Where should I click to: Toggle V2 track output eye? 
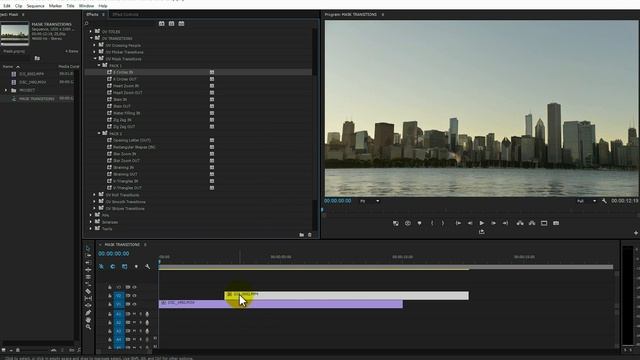134,296
